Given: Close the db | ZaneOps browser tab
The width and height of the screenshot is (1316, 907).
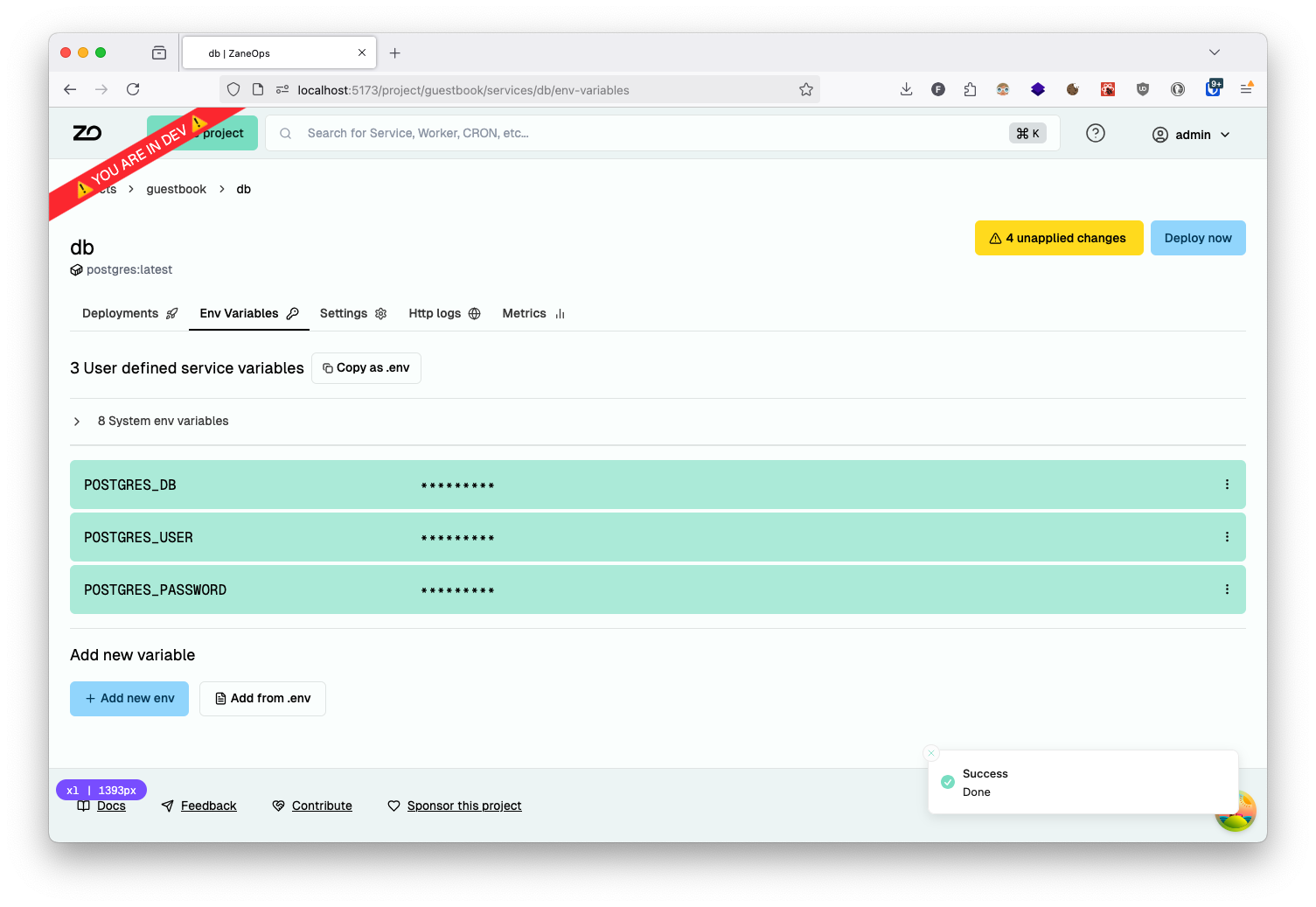Looking at the screenshot, I should [362, 52].
